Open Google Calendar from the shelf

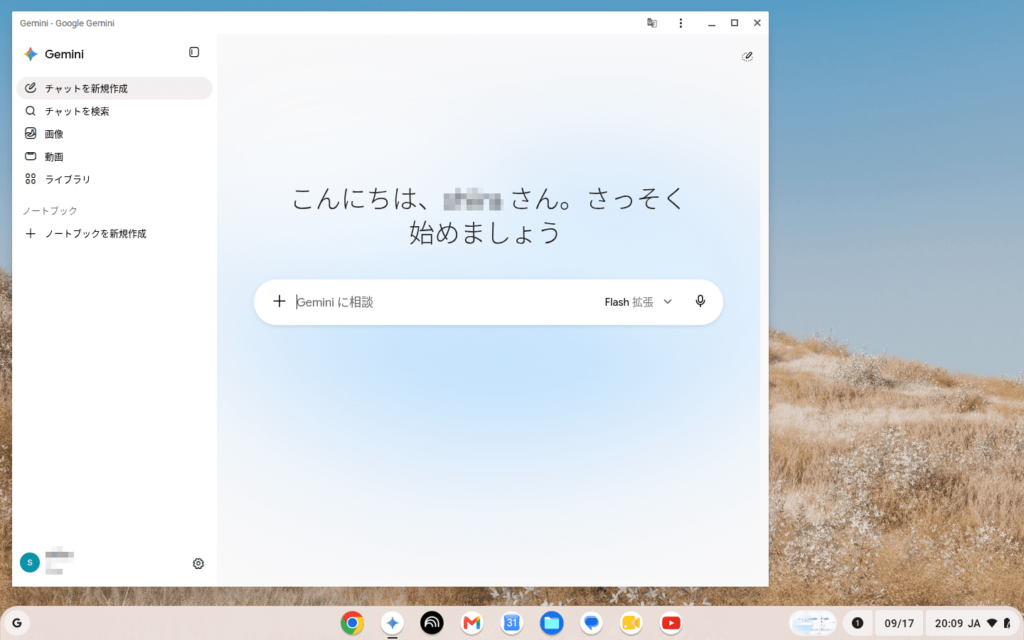coord(512,623)
